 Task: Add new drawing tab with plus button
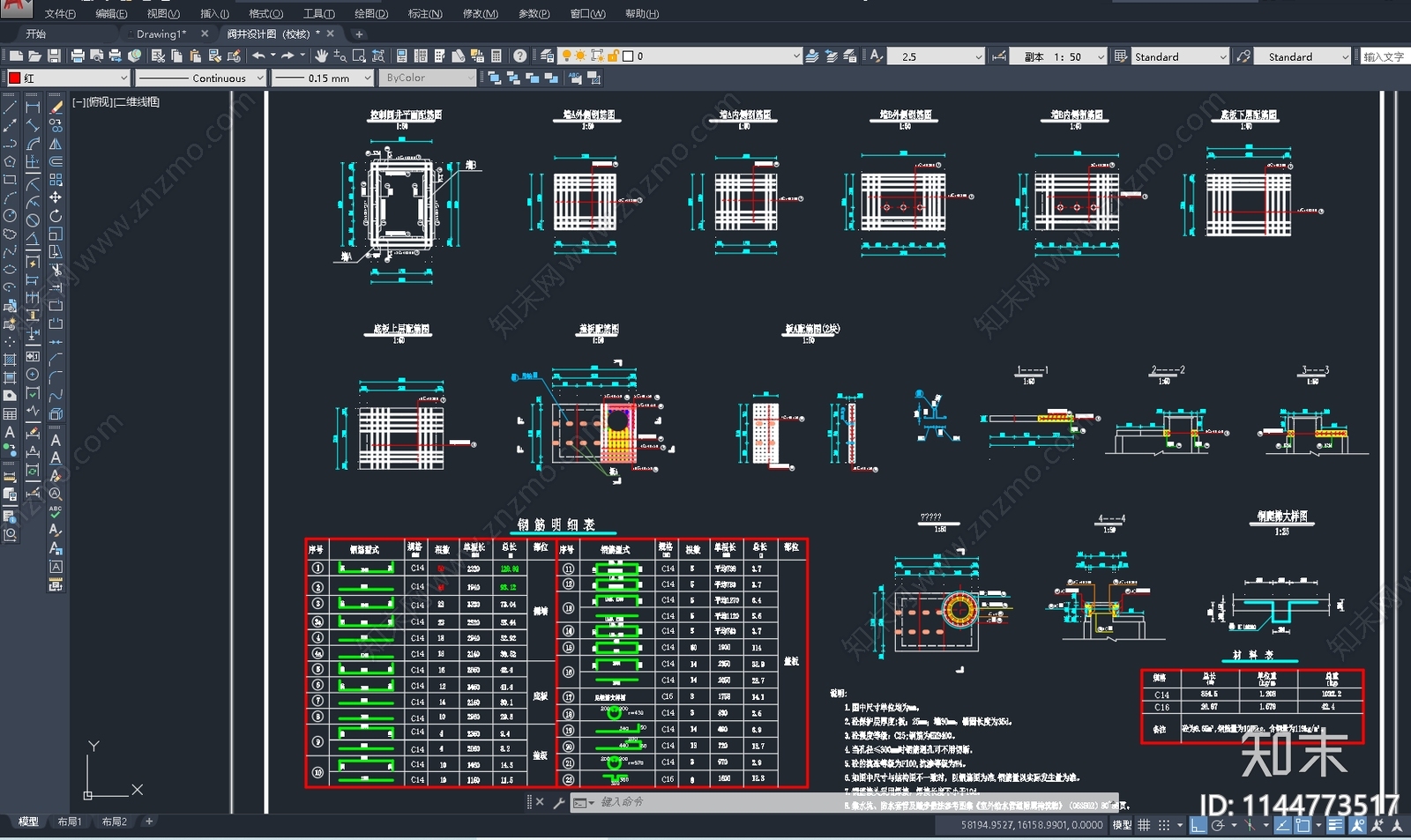359,33
